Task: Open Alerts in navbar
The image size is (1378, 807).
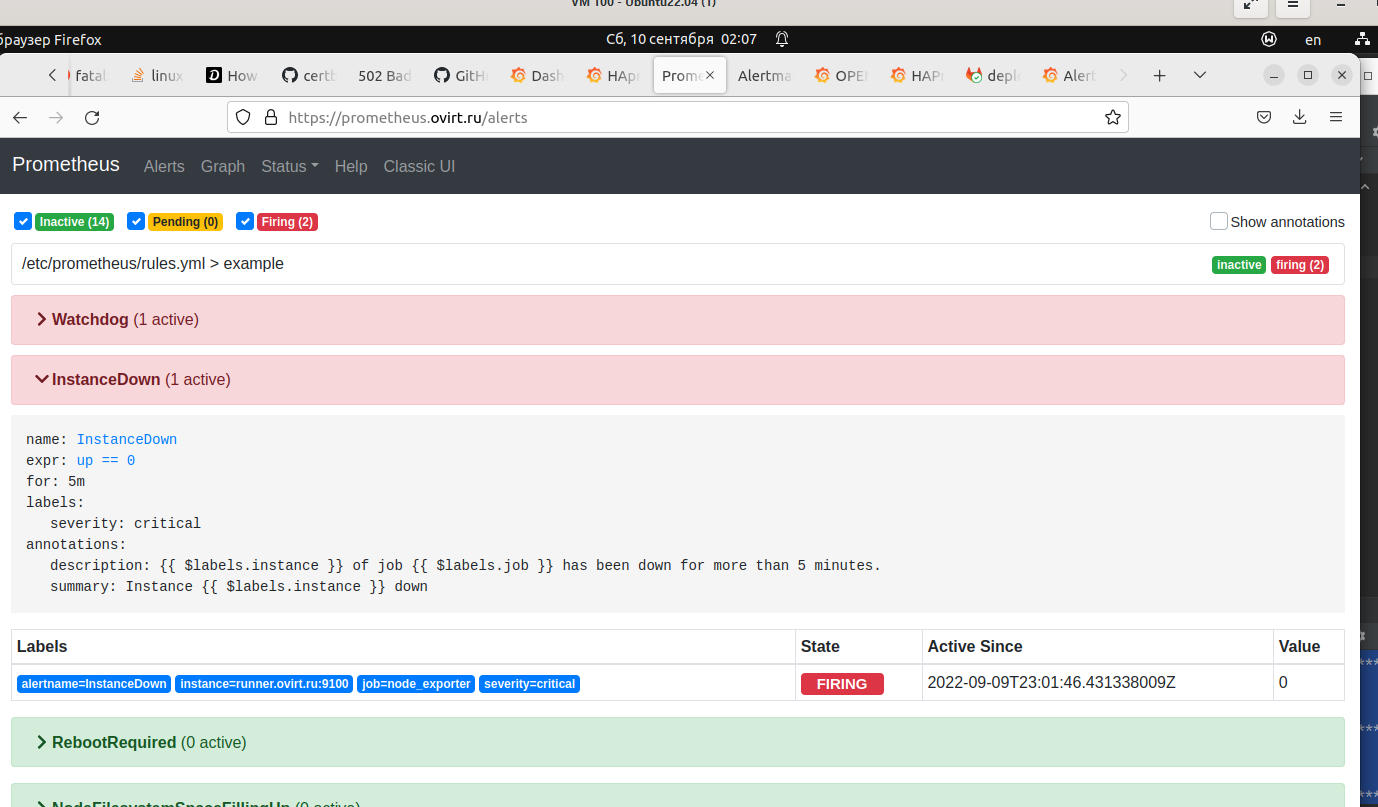Action: tap(164, 166)
